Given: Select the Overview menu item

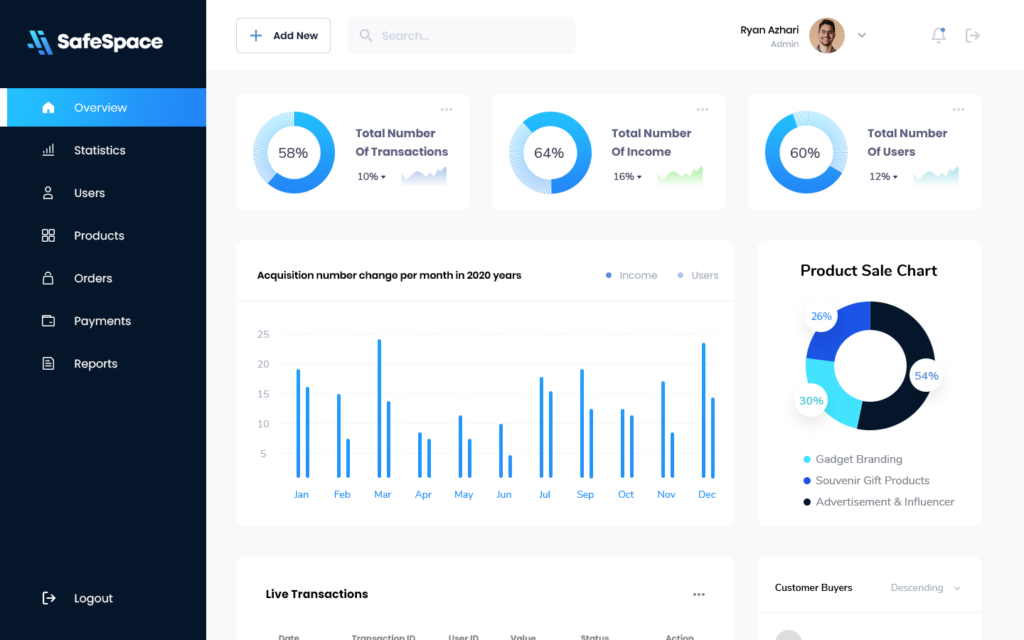Looking at the screenshot, I should pyautogui.click(x=100, y=107).
